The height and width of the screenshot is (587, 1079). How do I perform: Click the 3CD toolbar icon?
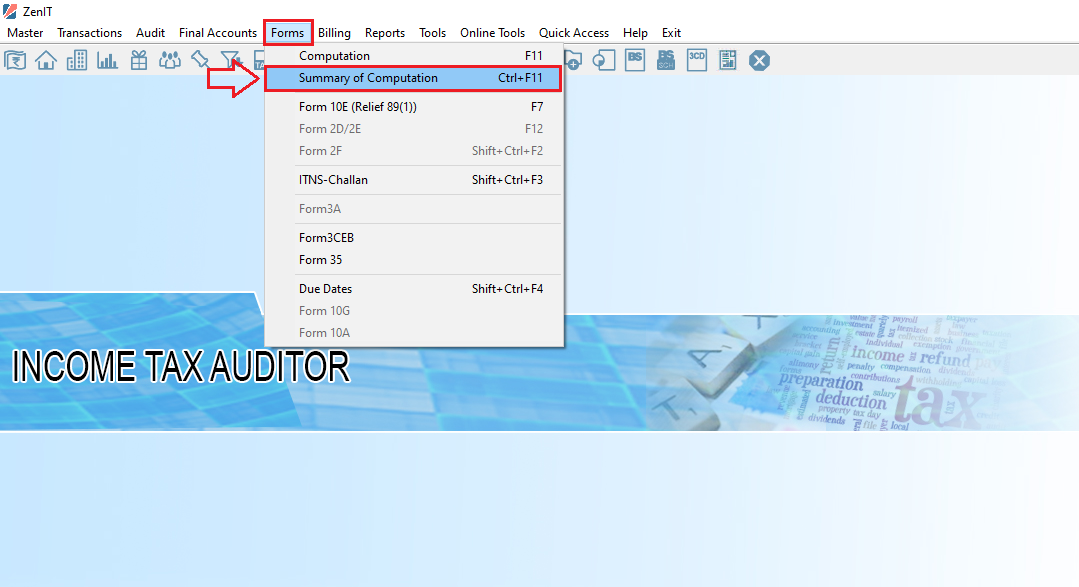pyautogui.click(x=696, y=60)
